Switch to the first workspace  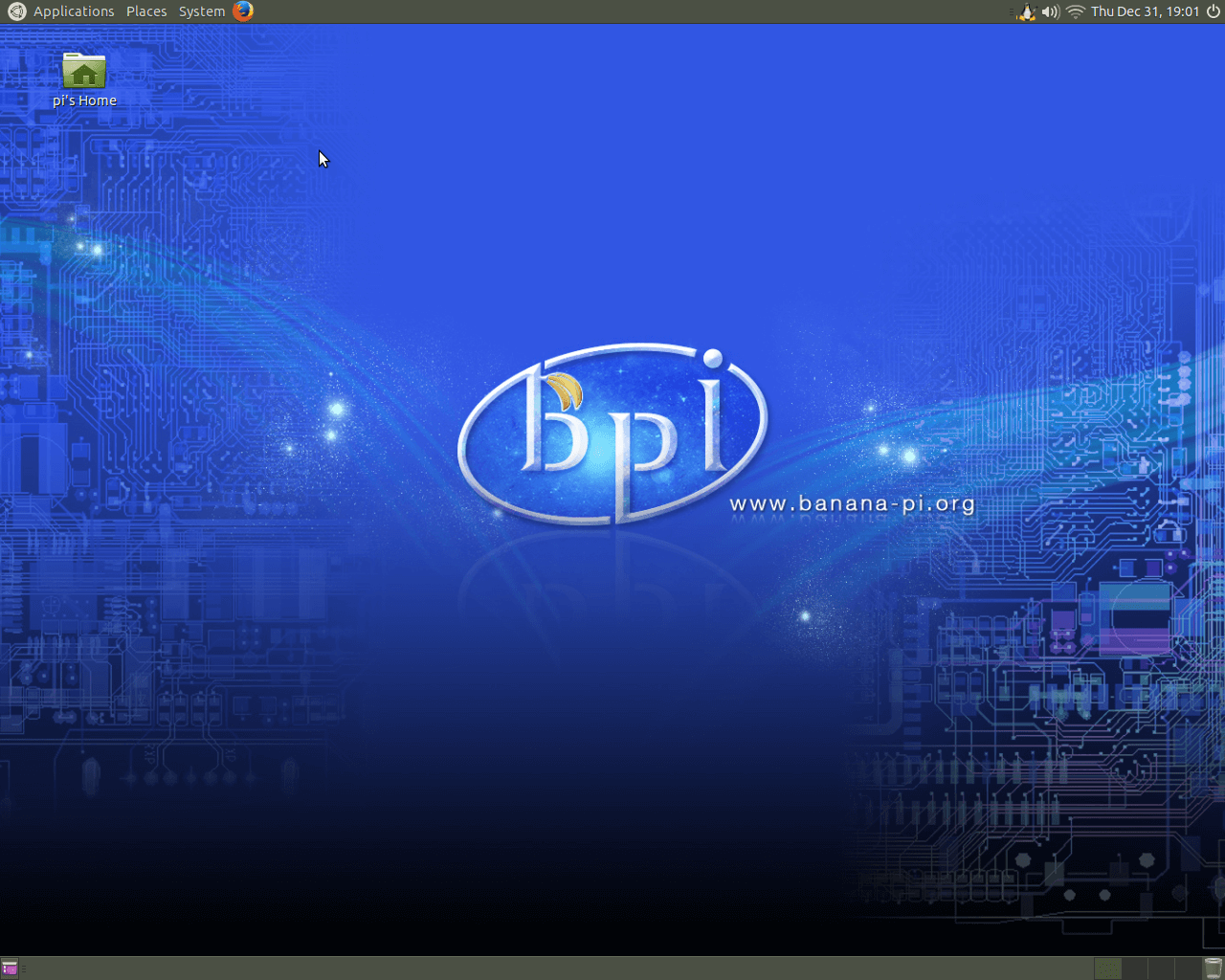tap(1107, 969)
